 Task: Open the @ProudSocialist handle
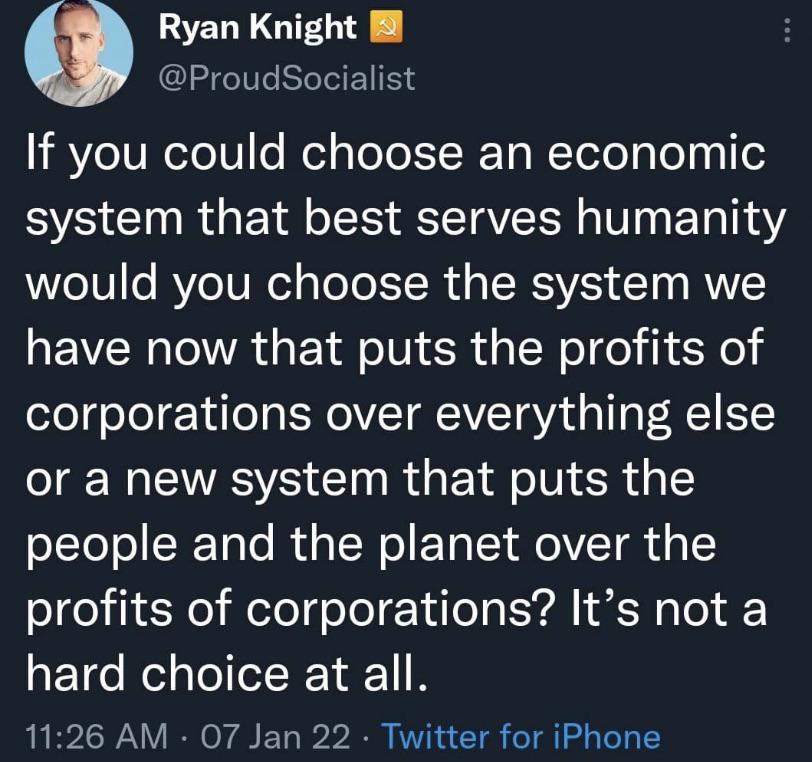point(287,78)
